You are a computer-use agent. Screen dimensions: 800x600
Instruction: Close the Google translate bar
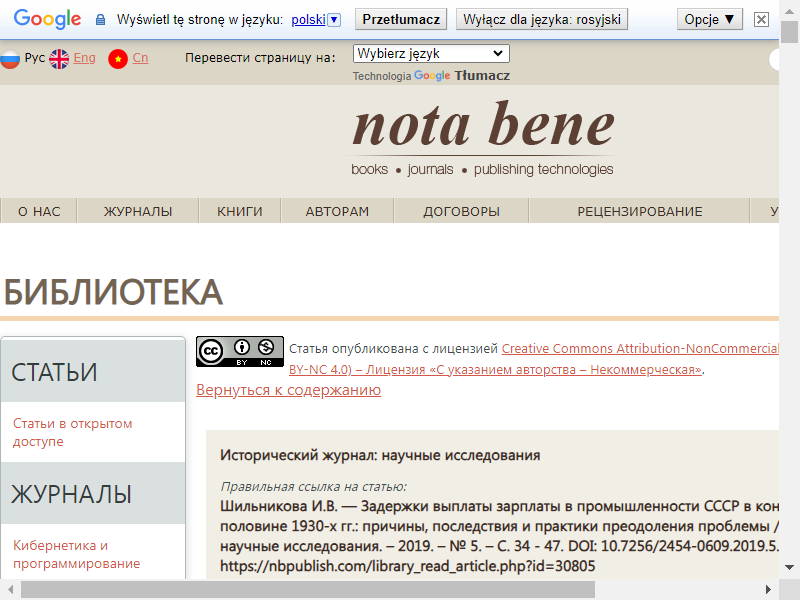(x=762, y=19)
